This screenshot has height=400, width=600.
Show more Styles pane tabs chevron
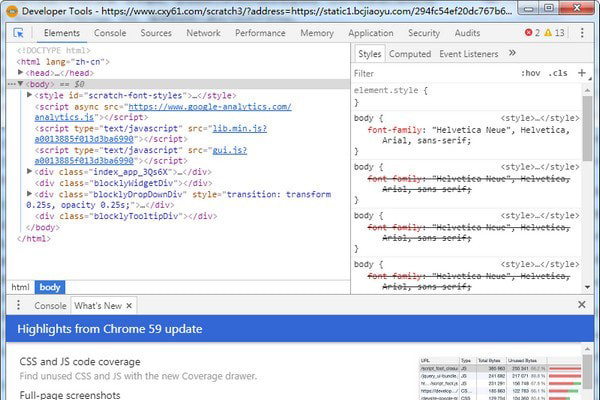[512, 53]
